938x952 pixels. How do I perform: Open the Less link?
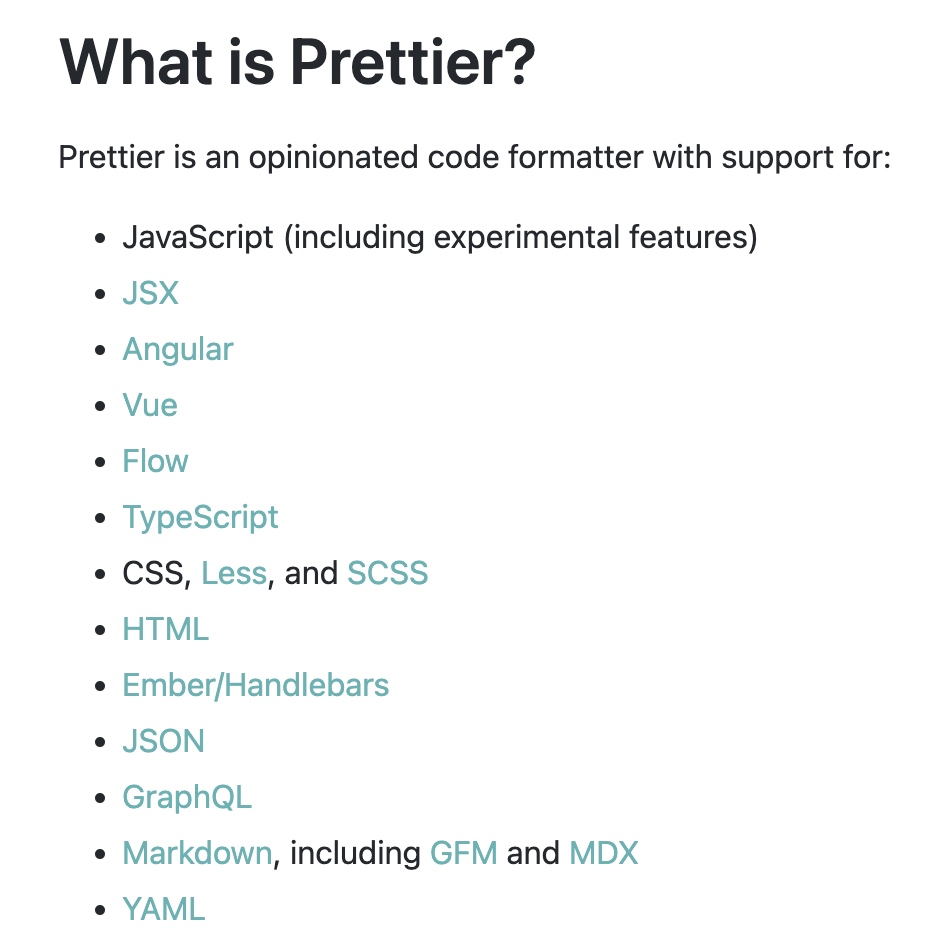[x=234, y=573]
